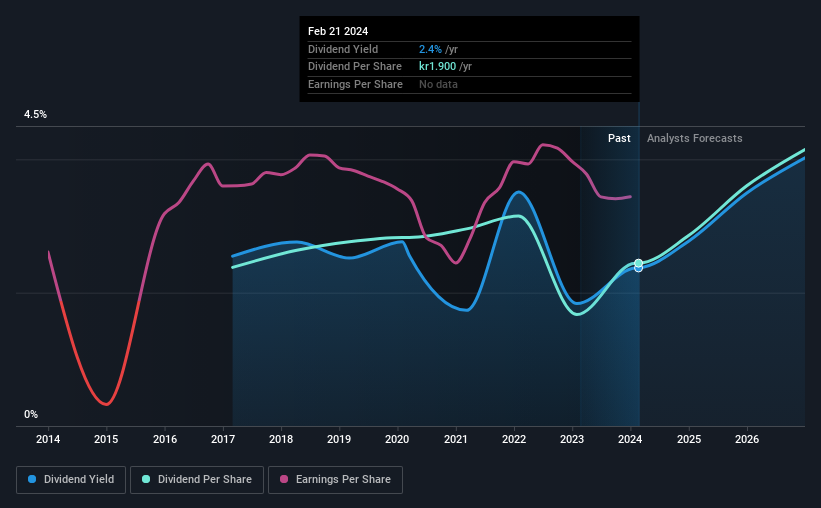Click the 2014 label on the time axis
The width and height of the screenshot is (821, 508).
pyautogui.click(x=48, y=439)
